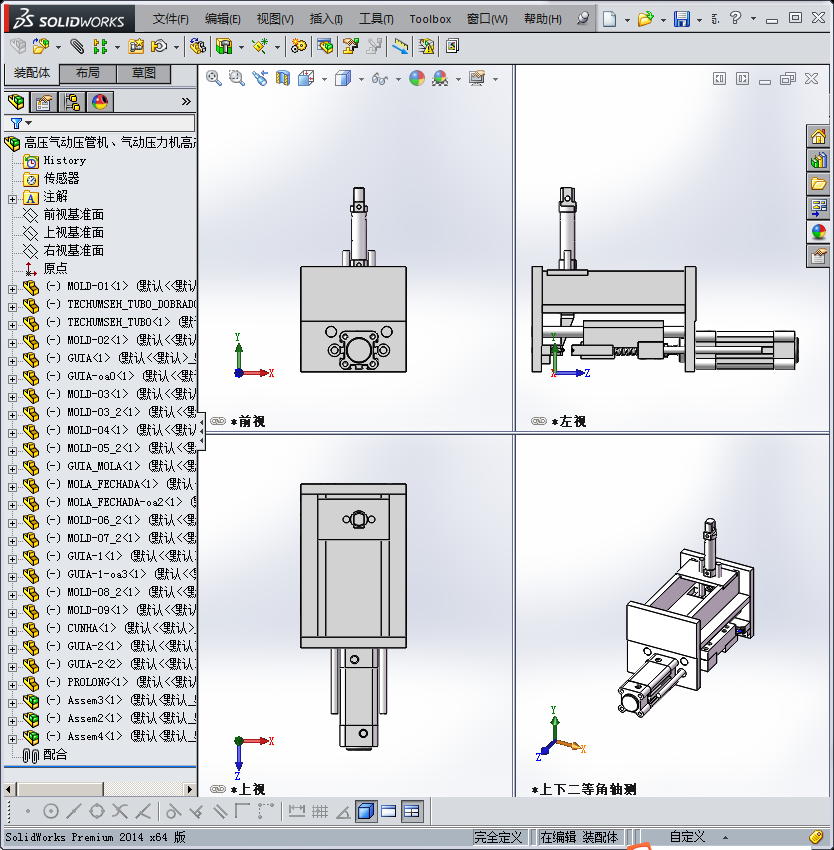
Task: Select Previous View icon
Action: [260, 79]
